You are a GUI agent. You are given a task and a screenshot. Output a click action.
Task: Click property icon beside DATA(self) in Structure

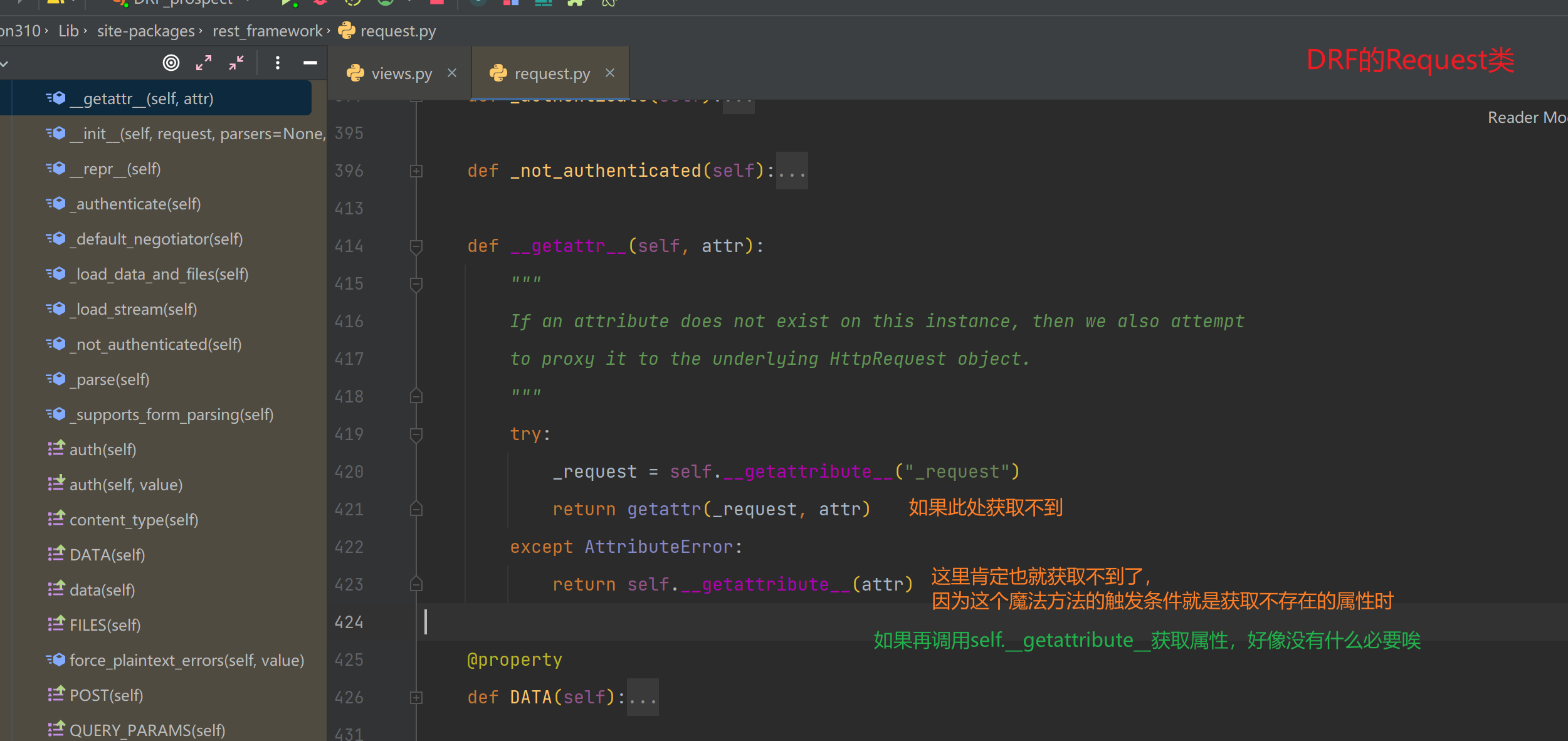click(56, 554)
